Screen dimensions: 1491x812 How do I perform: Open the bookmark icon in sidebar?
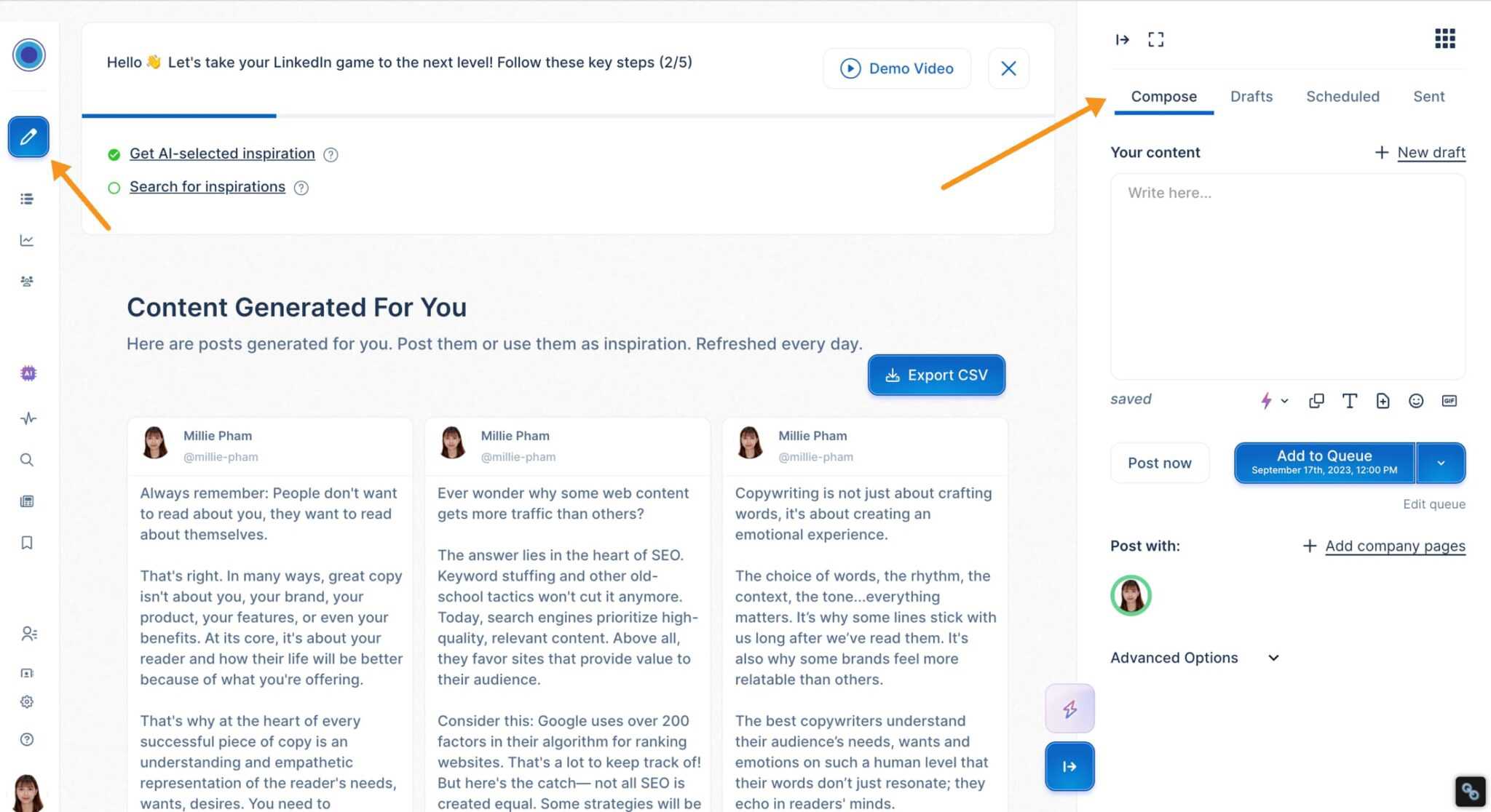(27, 543)
